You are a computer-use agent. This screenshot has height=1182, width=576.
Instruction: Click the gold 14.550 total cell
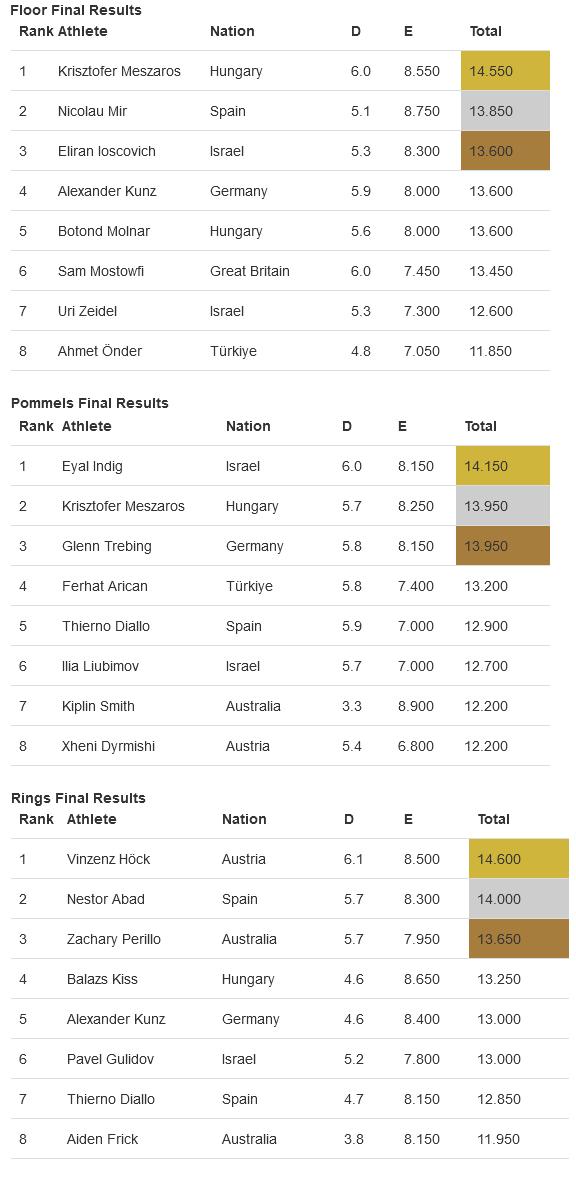(505, 71)
